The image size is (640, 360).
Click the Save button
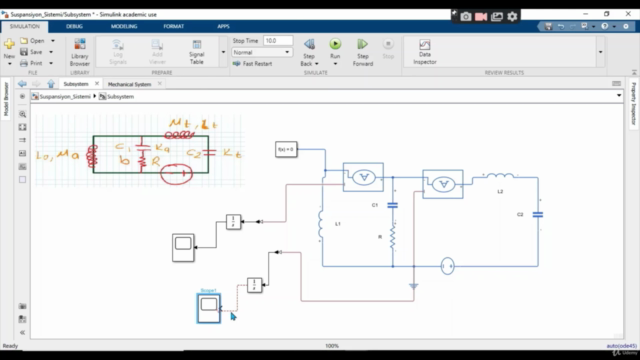[x=31, y=52]
